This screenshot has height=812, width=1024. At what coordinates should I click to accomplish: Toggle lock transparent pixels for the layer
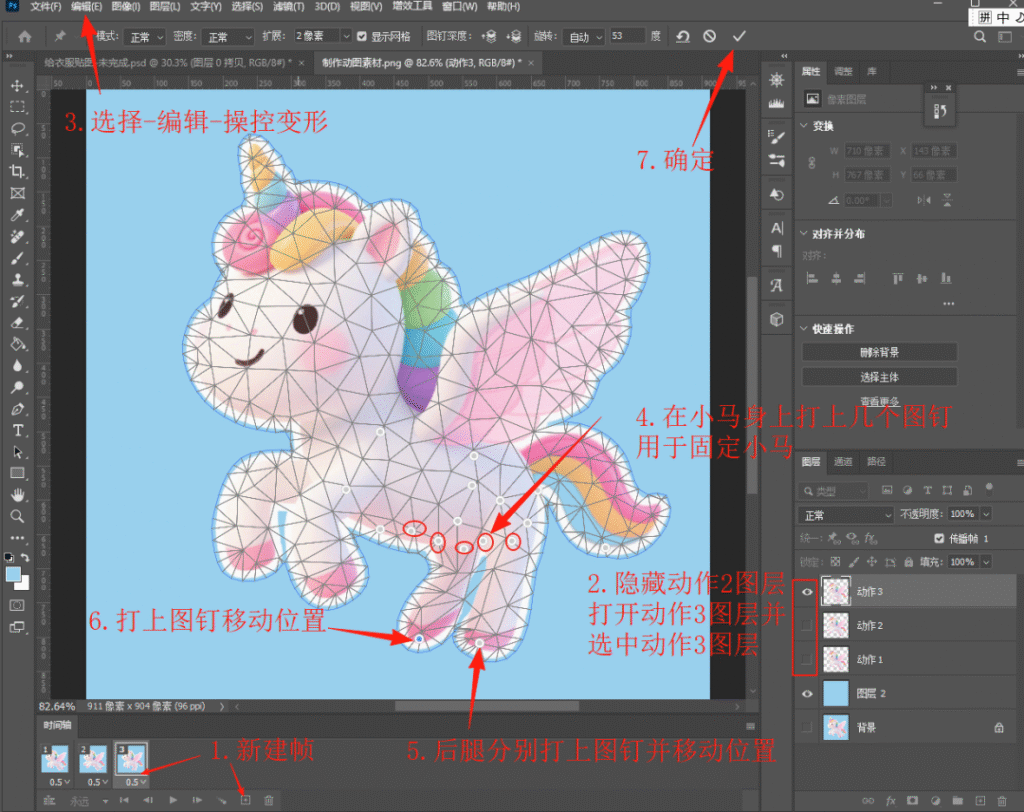(835, 562)
